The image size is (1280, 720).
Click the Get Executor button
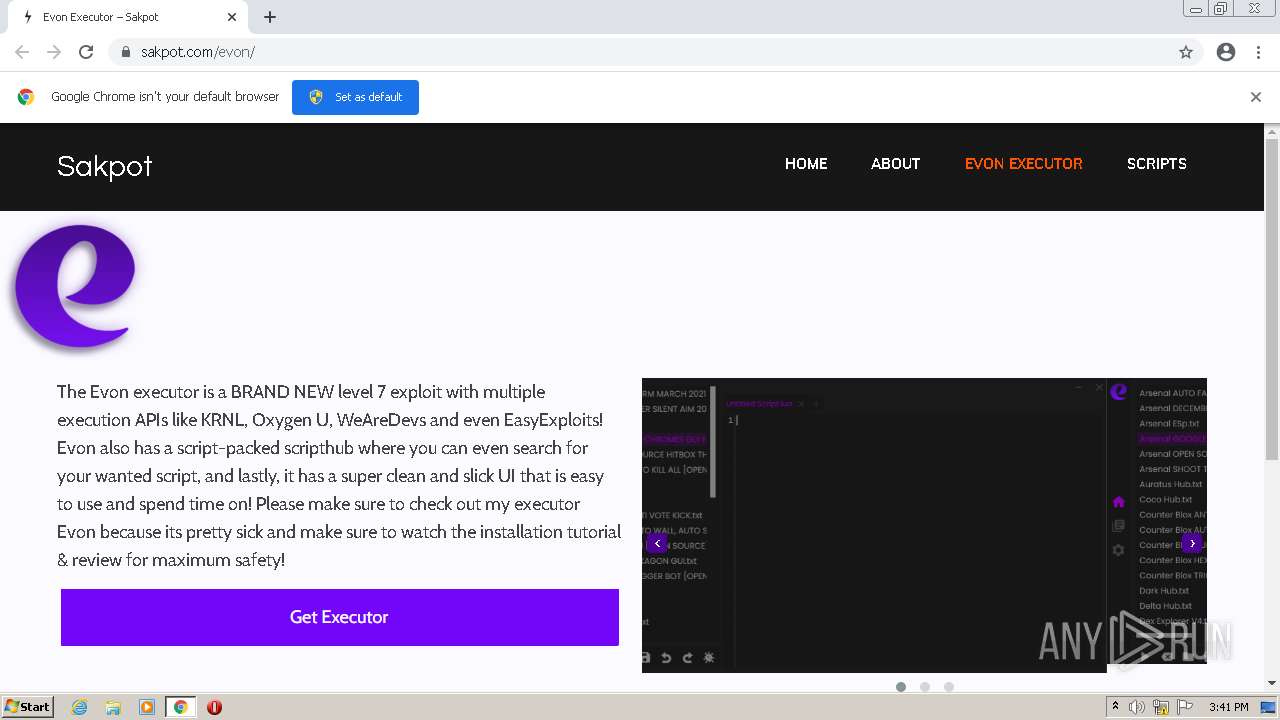[340, 617]
